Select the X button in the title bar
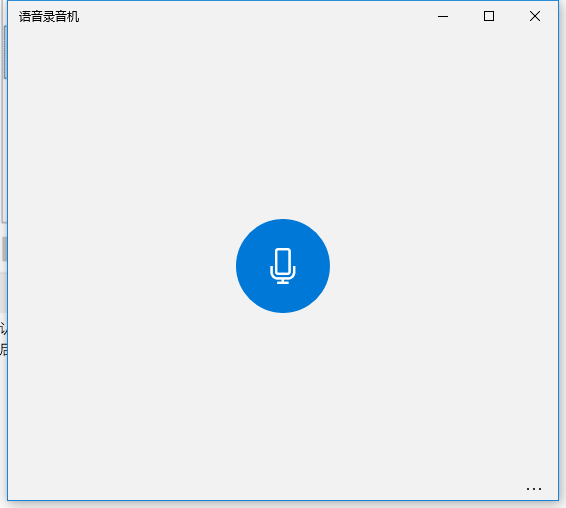566x508 pixels. (535, 16)
